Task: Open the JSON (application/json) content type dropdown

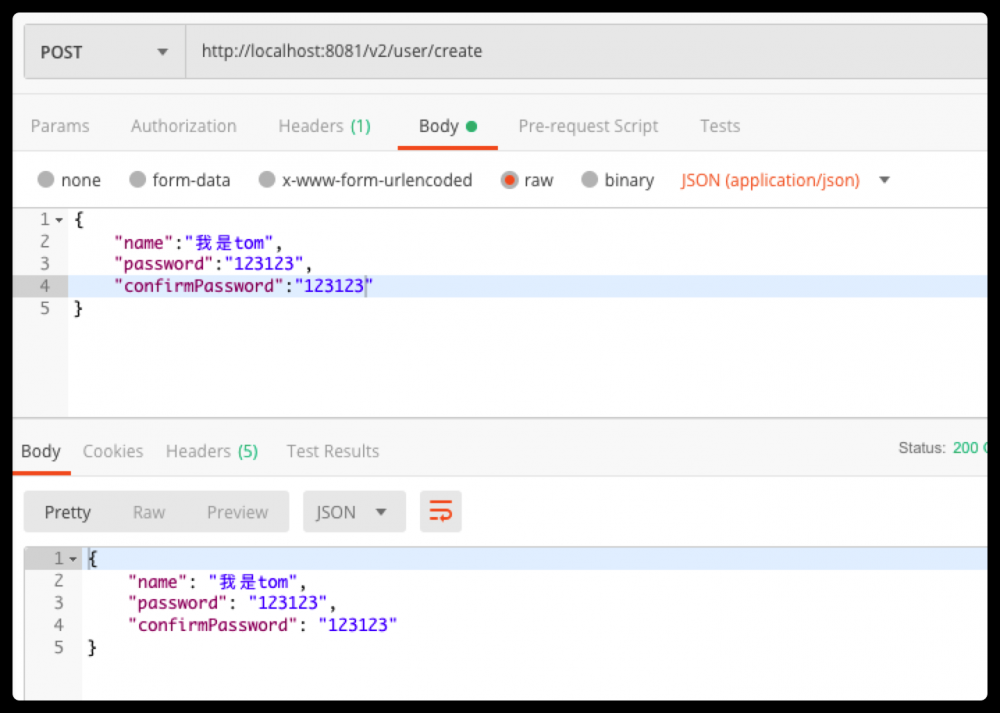Action: click(785, 180)
